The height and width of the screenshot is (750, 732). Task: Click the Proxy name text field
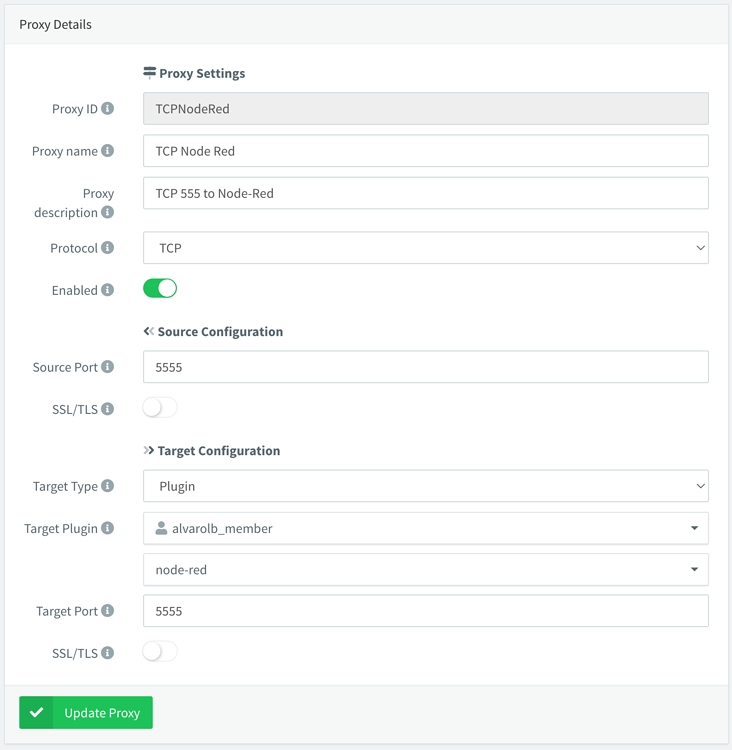tap(425, 151)
